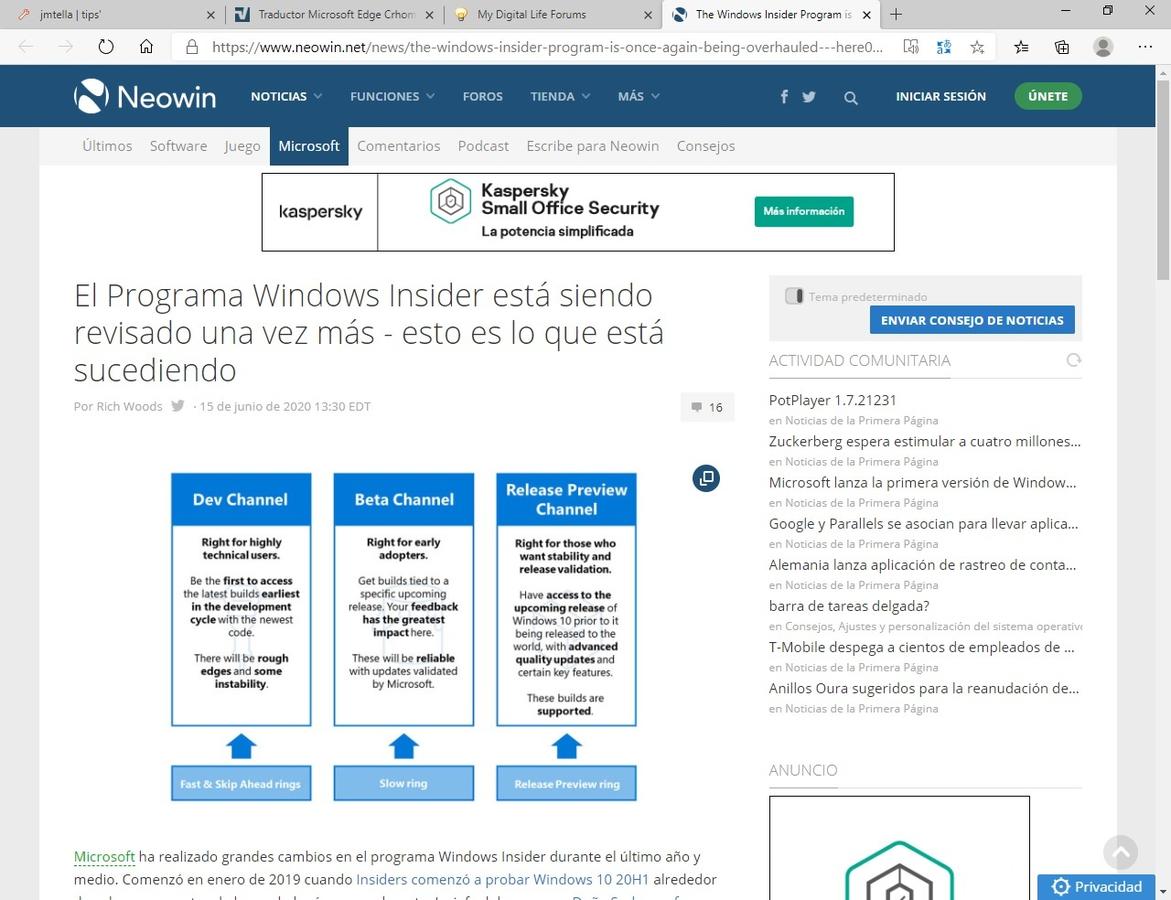1171x900 pixels.
Task: Select the Software section in subnav
Action: point(178,146)
